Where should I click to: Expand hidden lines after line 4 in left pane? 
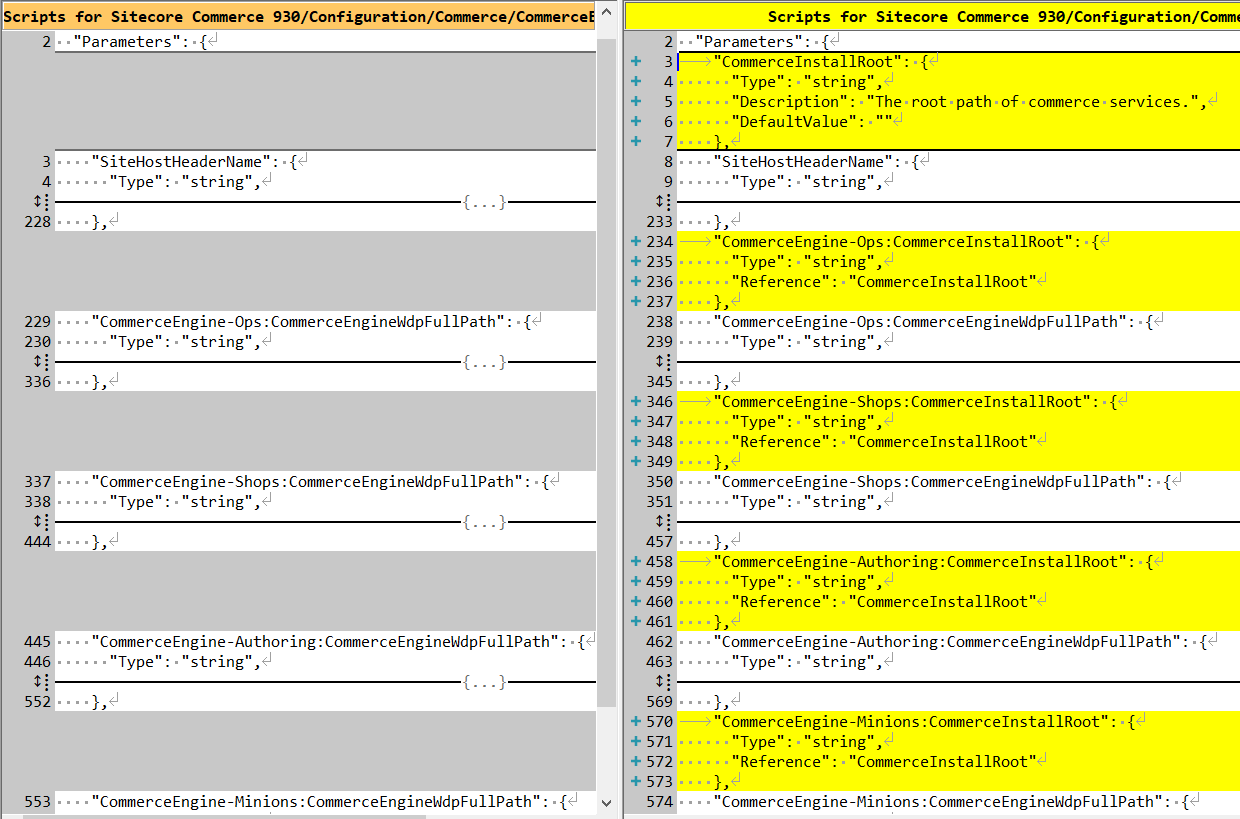tap(40, 202)
